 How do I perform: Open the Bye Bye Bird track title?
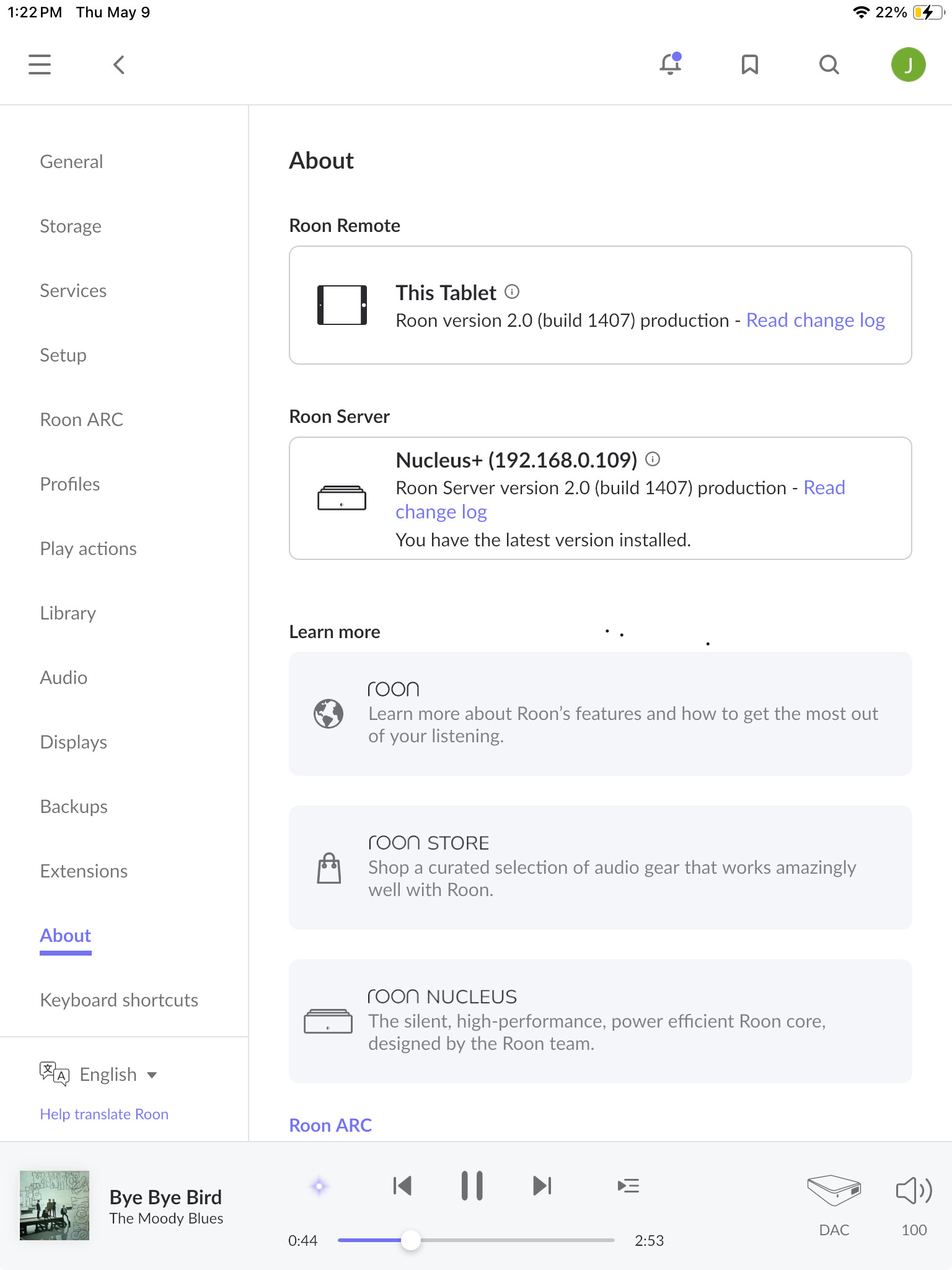165,1197
